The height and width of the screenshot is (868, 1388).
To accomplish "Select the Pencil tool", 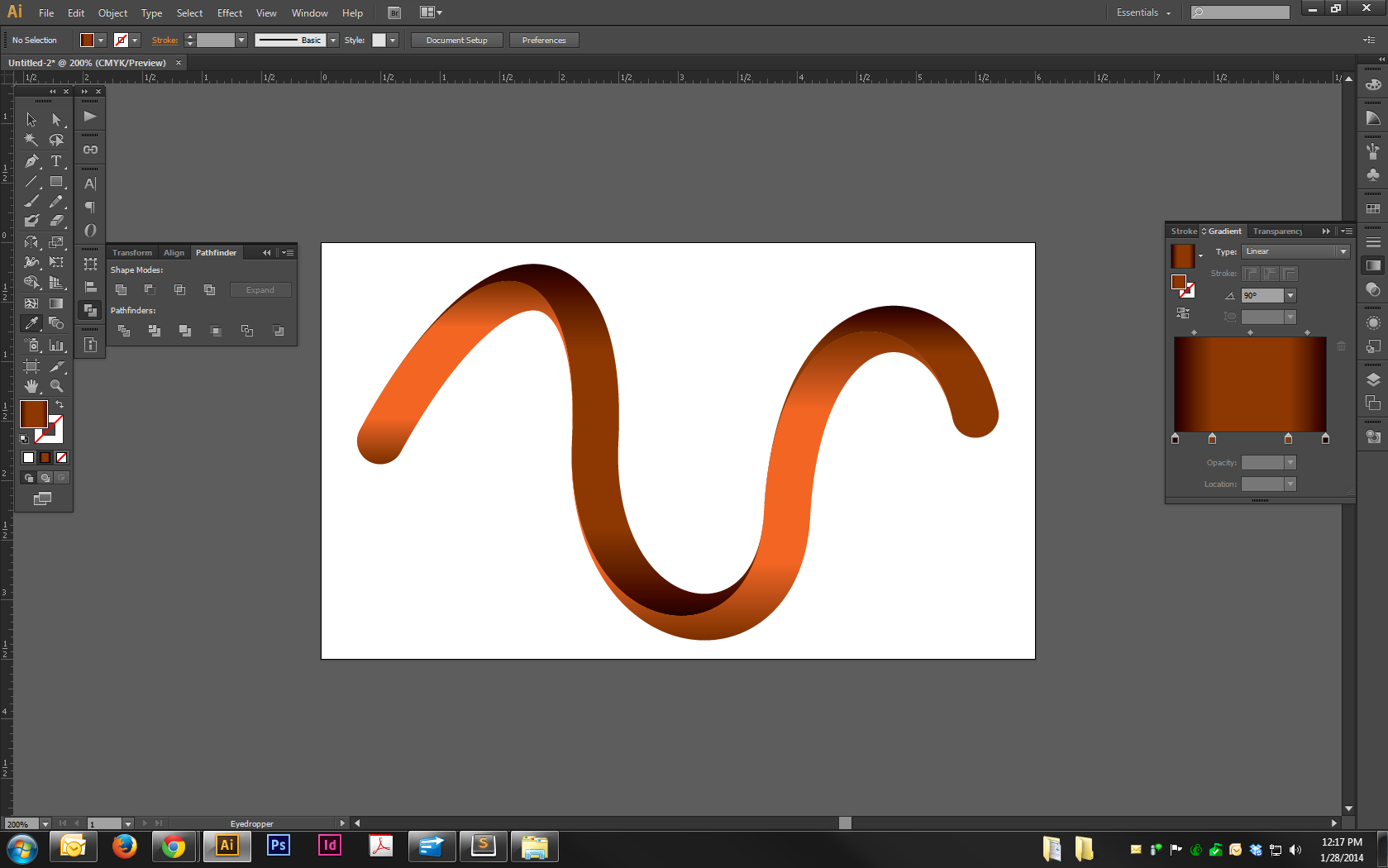I will 56,201.
